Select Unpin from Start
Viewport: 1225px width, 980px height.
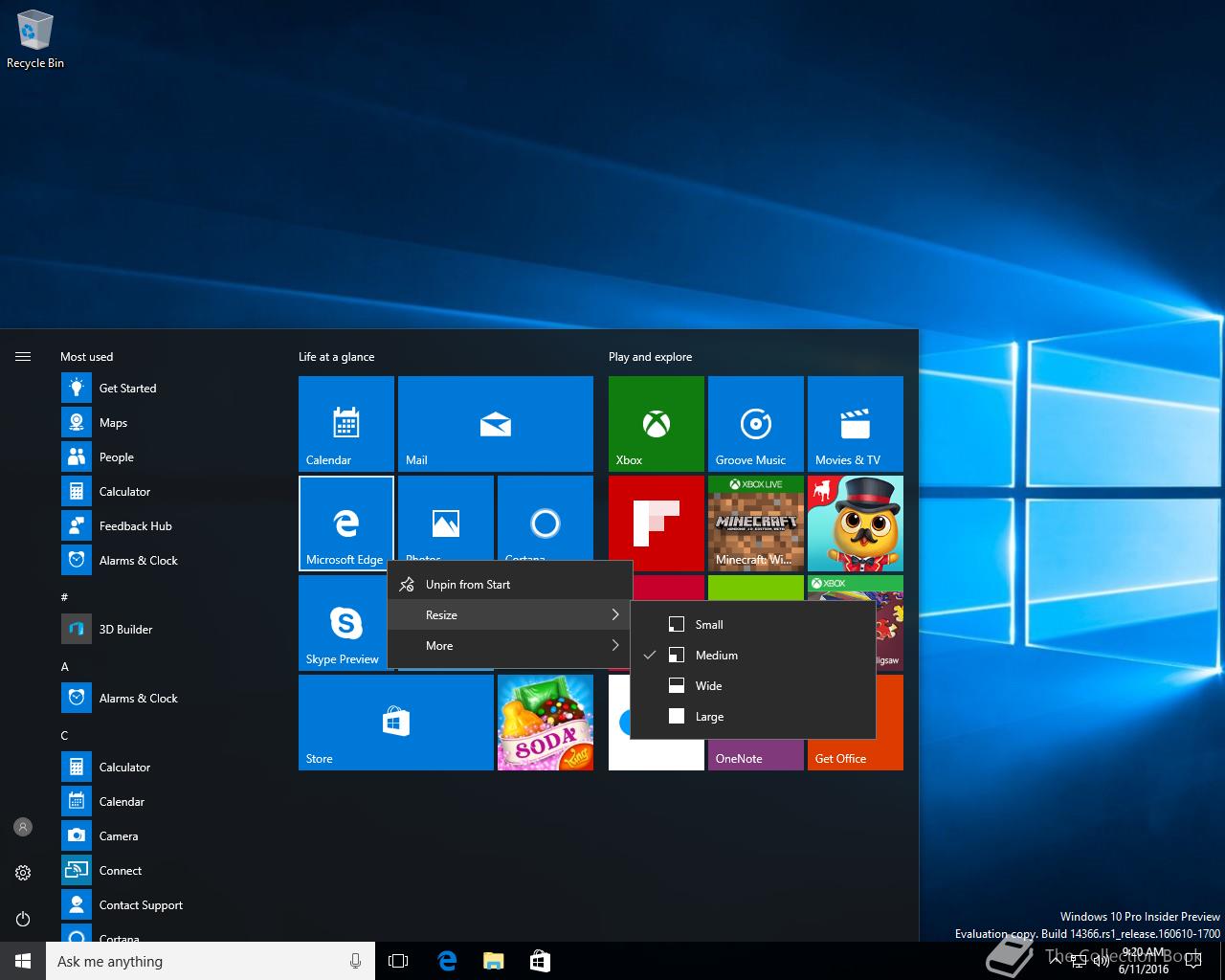(x=510, y=584)
